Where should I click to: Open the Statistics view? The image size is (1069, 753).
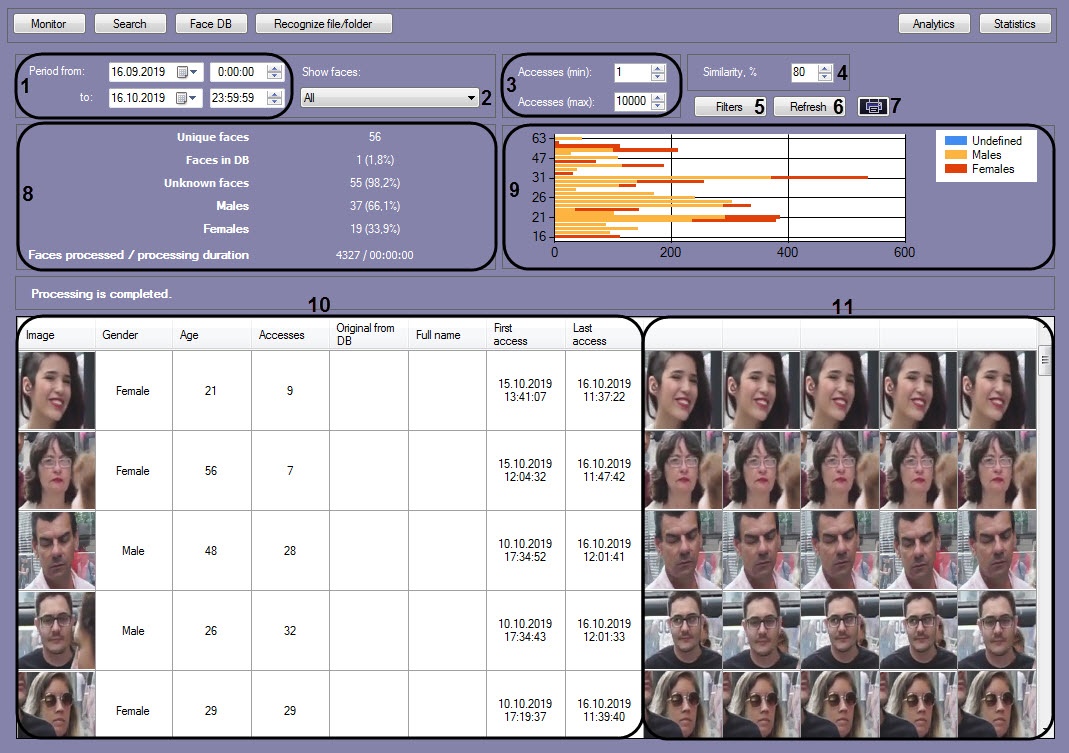coord(1014,23)
